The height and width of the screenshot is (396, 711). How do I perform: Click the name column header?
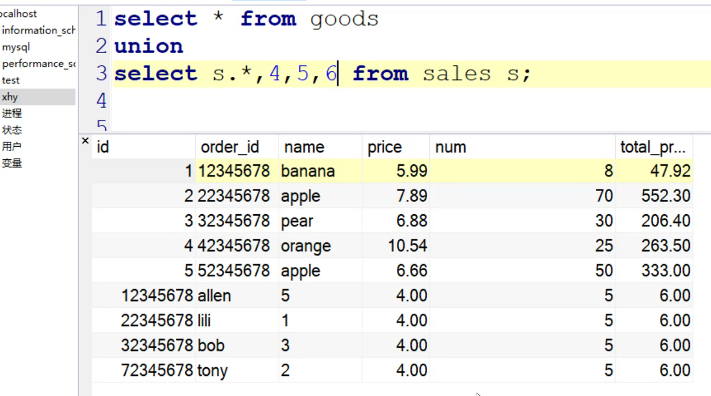(320, 147)
